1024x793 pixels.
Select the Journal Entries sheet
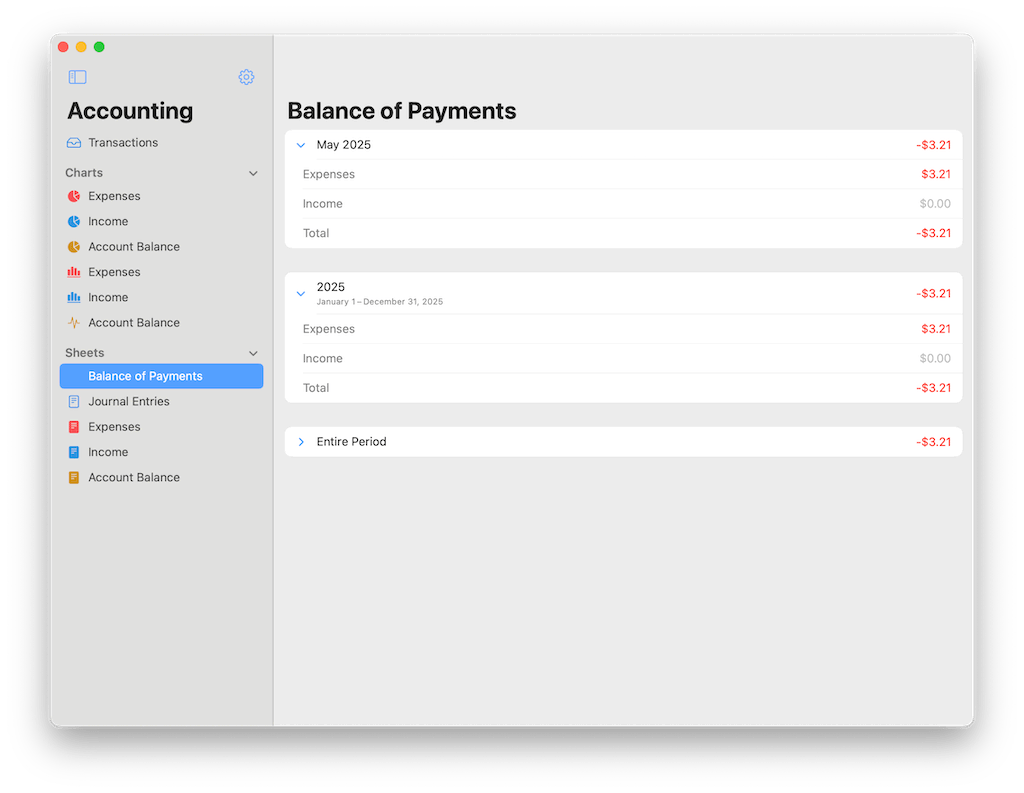(128, 402)
